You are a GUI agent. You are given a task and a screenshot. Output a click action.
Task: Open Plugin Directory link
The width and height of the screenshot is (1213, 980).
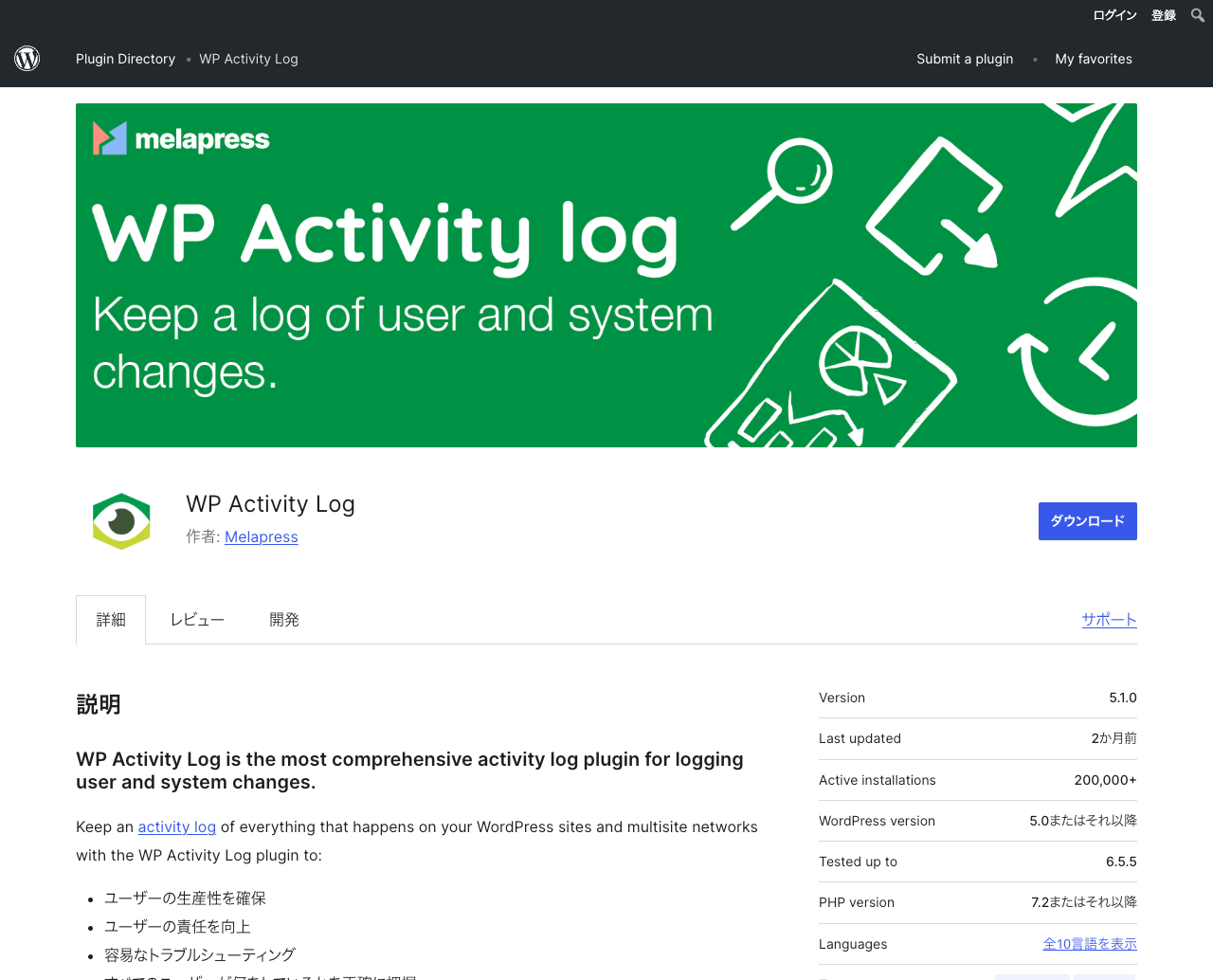coord(125,59)
